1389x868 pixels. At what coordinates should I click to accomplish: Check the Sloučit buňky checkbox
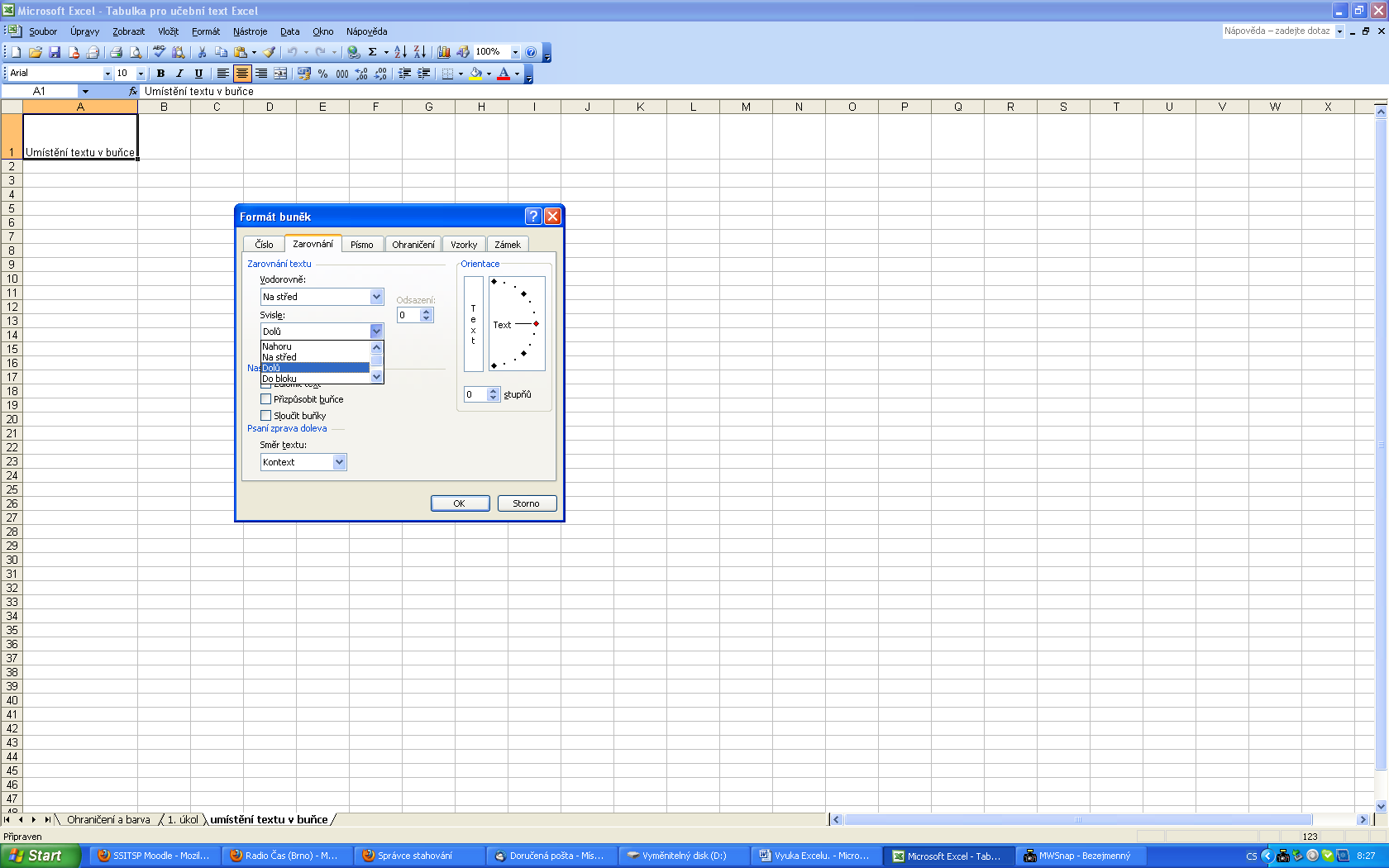point(265,416)
